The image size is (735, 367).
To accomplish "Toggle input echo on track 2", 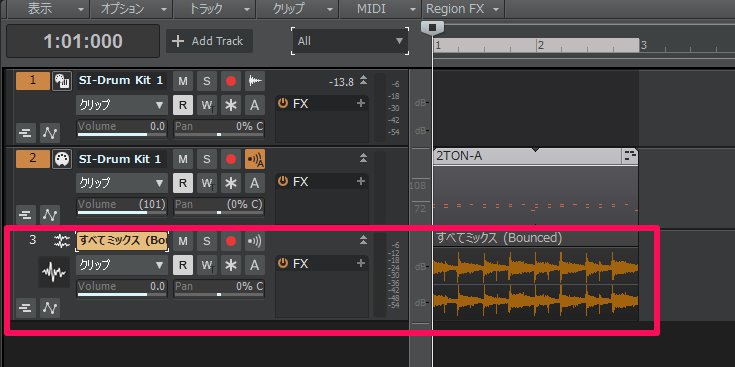I will 255,159.
